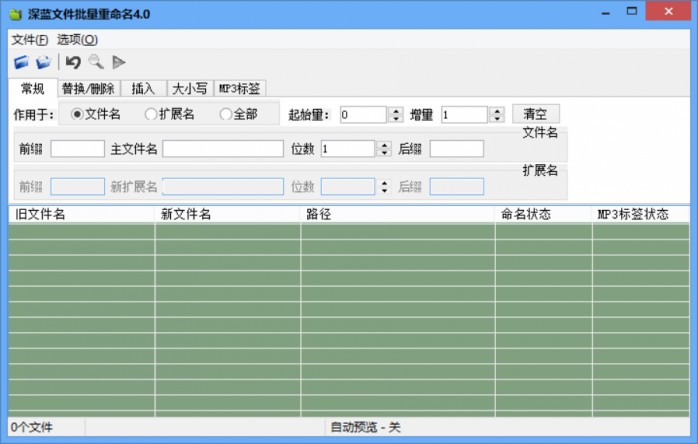Click the 主文件名 input field

[x=223, y=149]
